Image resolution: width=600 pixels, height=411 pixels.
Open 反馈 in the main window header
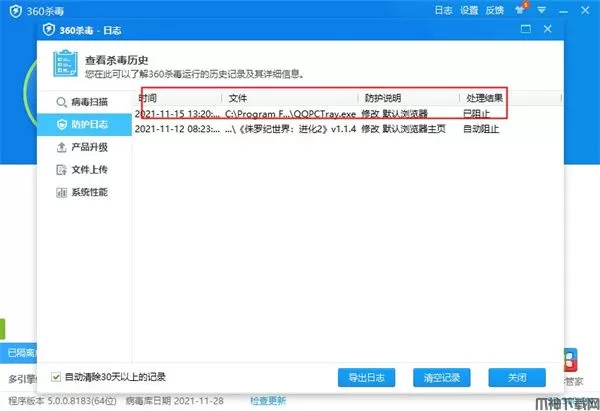pyautogui.click(x=495, y=10)
